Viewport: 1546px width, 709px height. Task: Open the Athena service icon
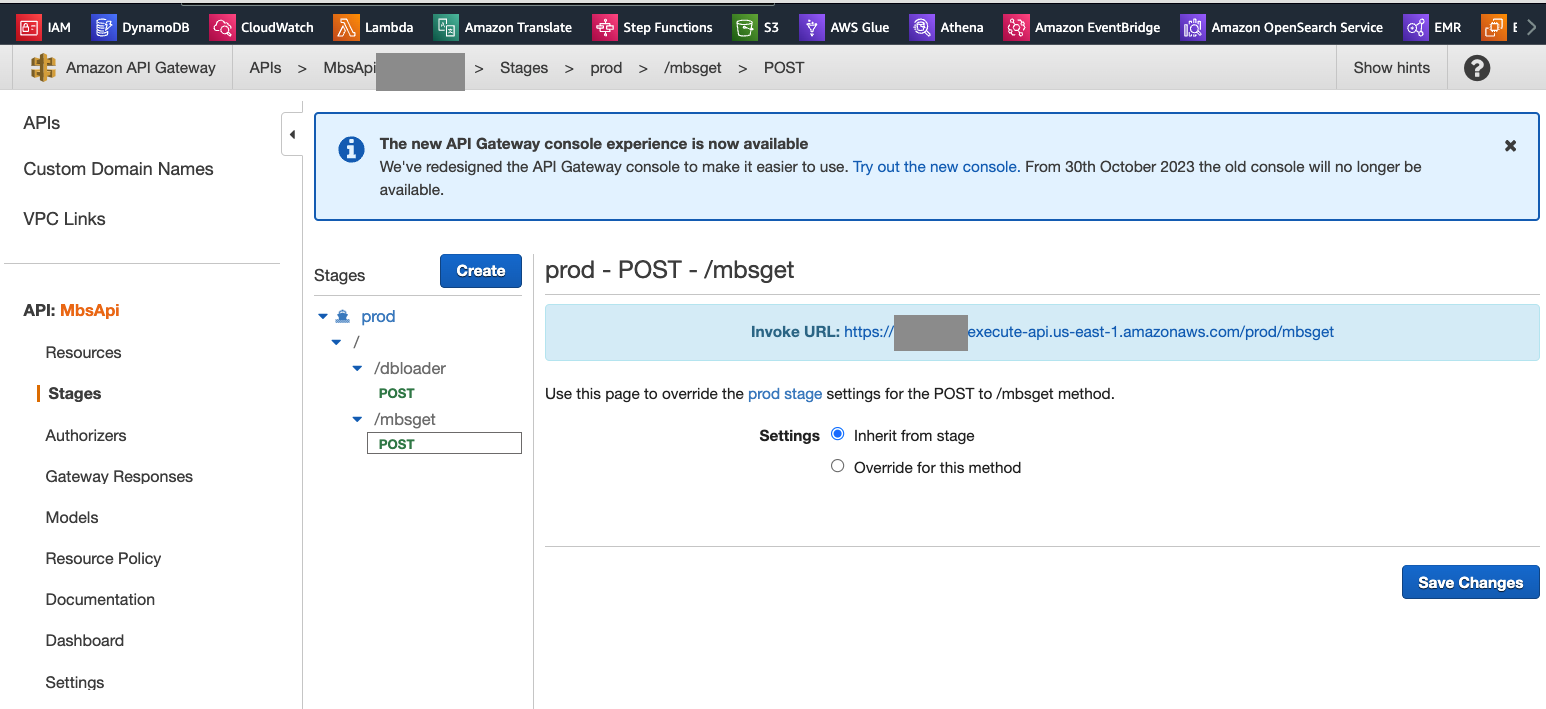(922, 27)
